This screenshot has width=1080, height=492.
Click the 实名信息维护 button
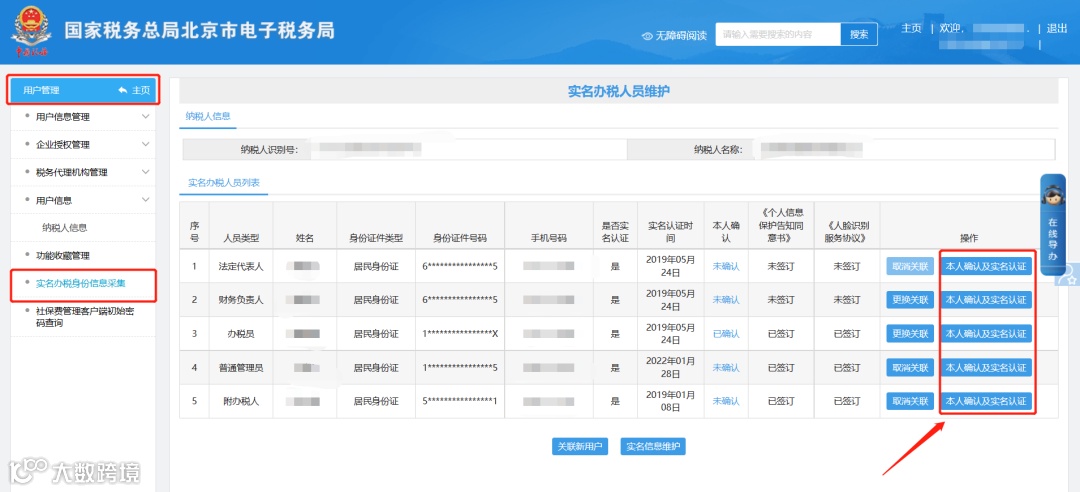[653, 447]
